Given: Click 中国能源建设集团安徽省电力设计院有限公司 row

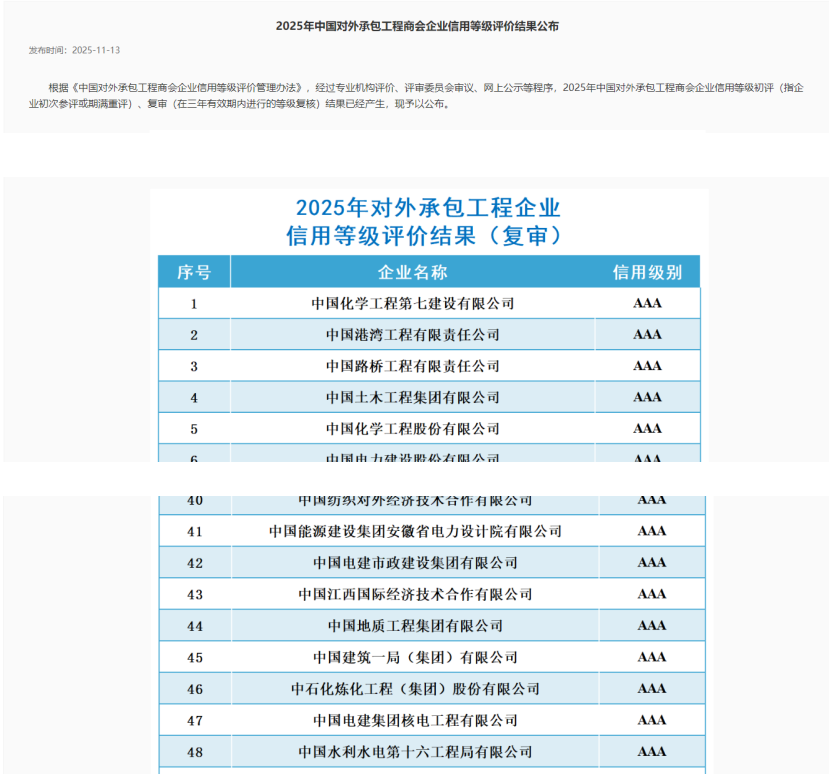Looking at the screenshot, I should (416, 531).
